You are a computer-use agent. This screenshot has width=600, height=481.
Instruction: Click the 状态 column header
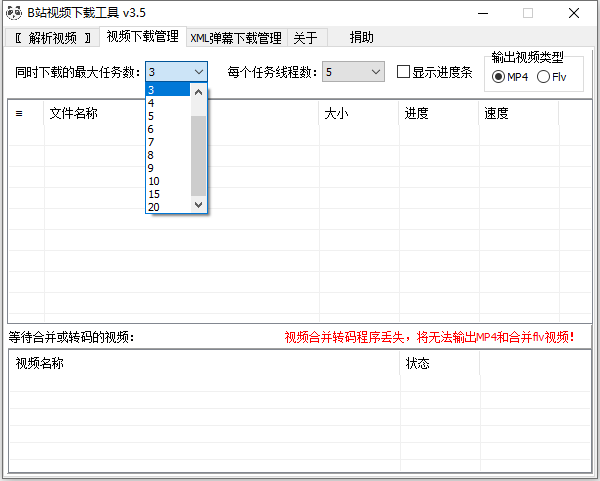(440, 363)
